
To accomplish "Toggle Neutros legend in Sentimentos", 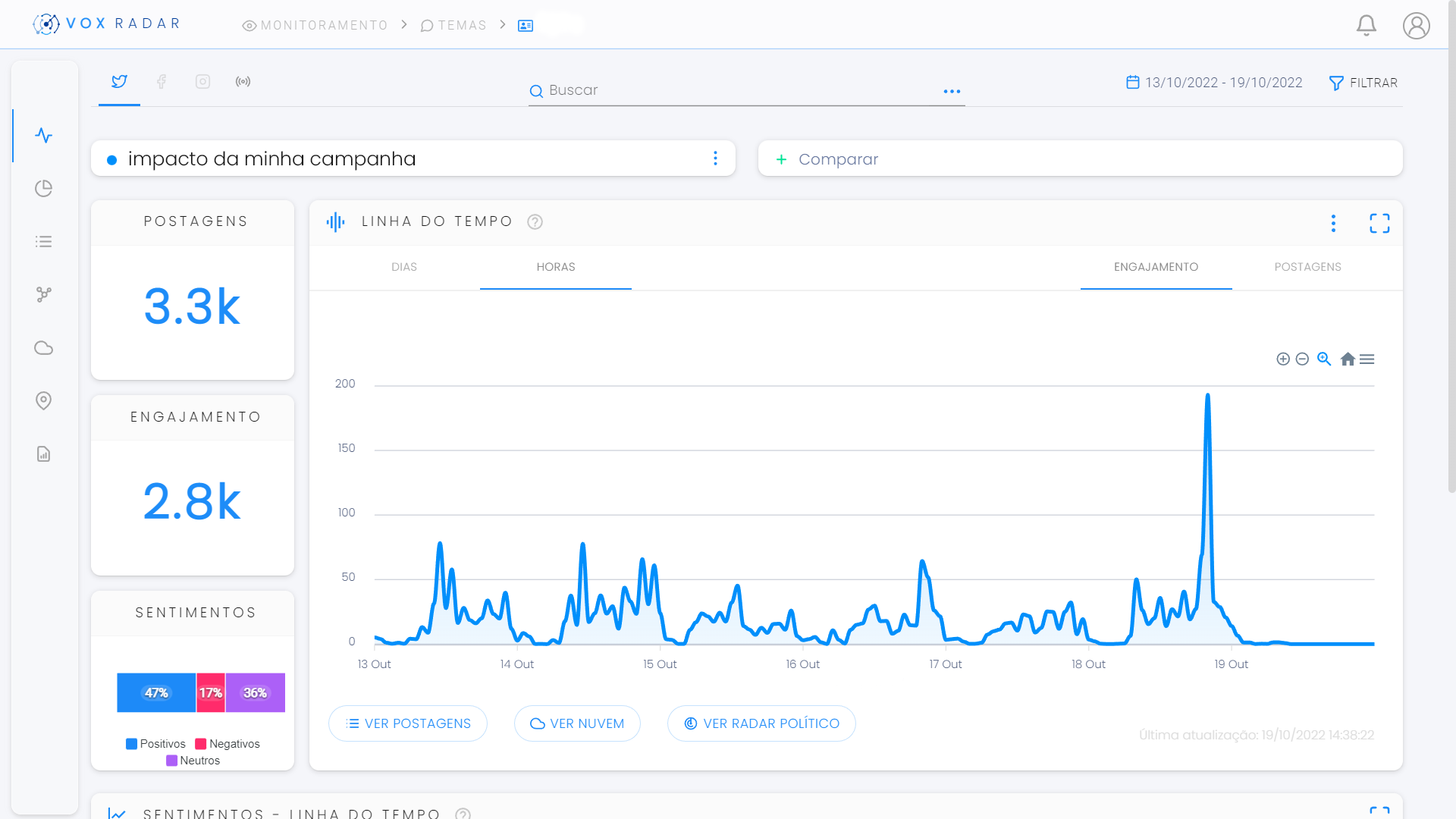I will pyautogui.click(x=193, y=761).
